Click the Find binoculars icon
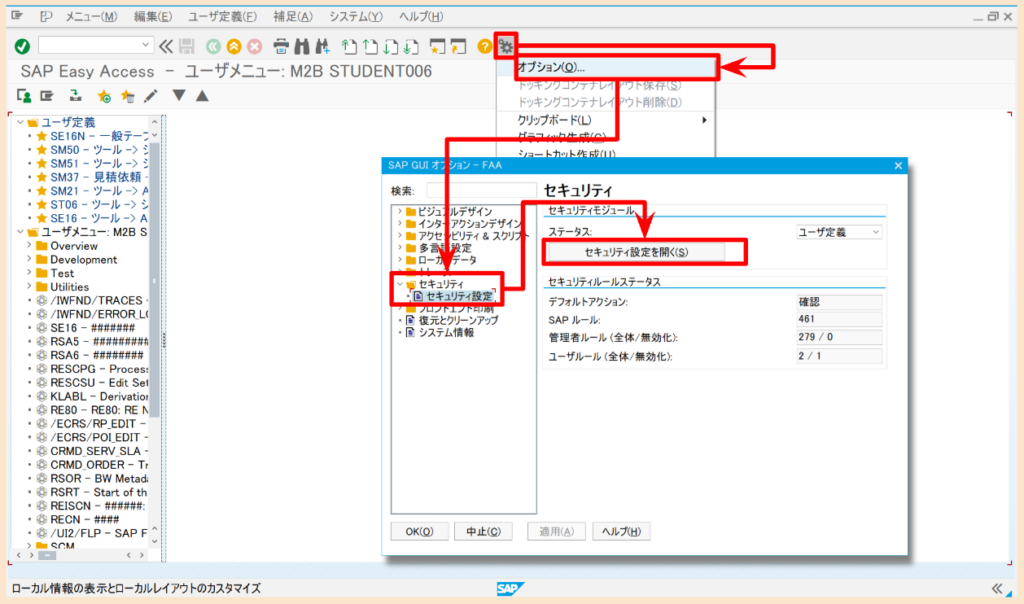This screenshot has width=1024, height=604. (301, 46)
